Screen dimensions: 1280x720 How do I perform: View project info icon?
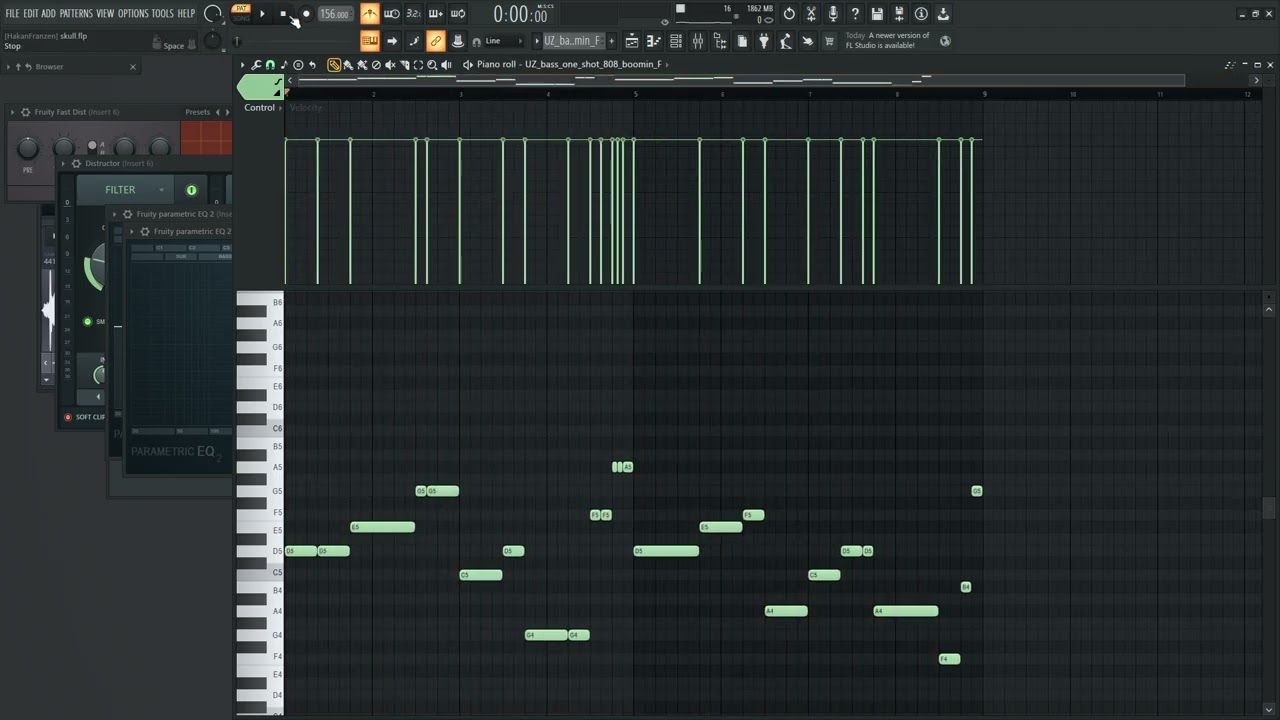click(x=921, y=14)
